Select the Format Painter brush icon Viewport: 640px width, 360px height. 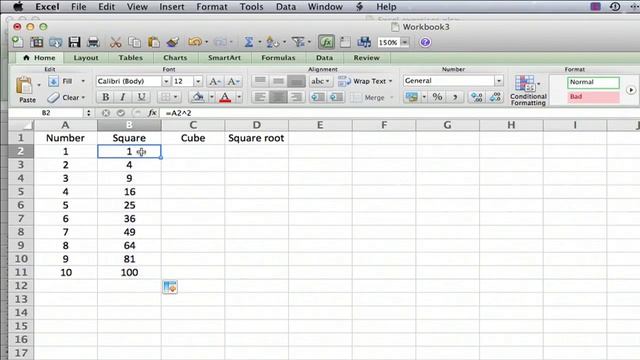tap(173, 42)
